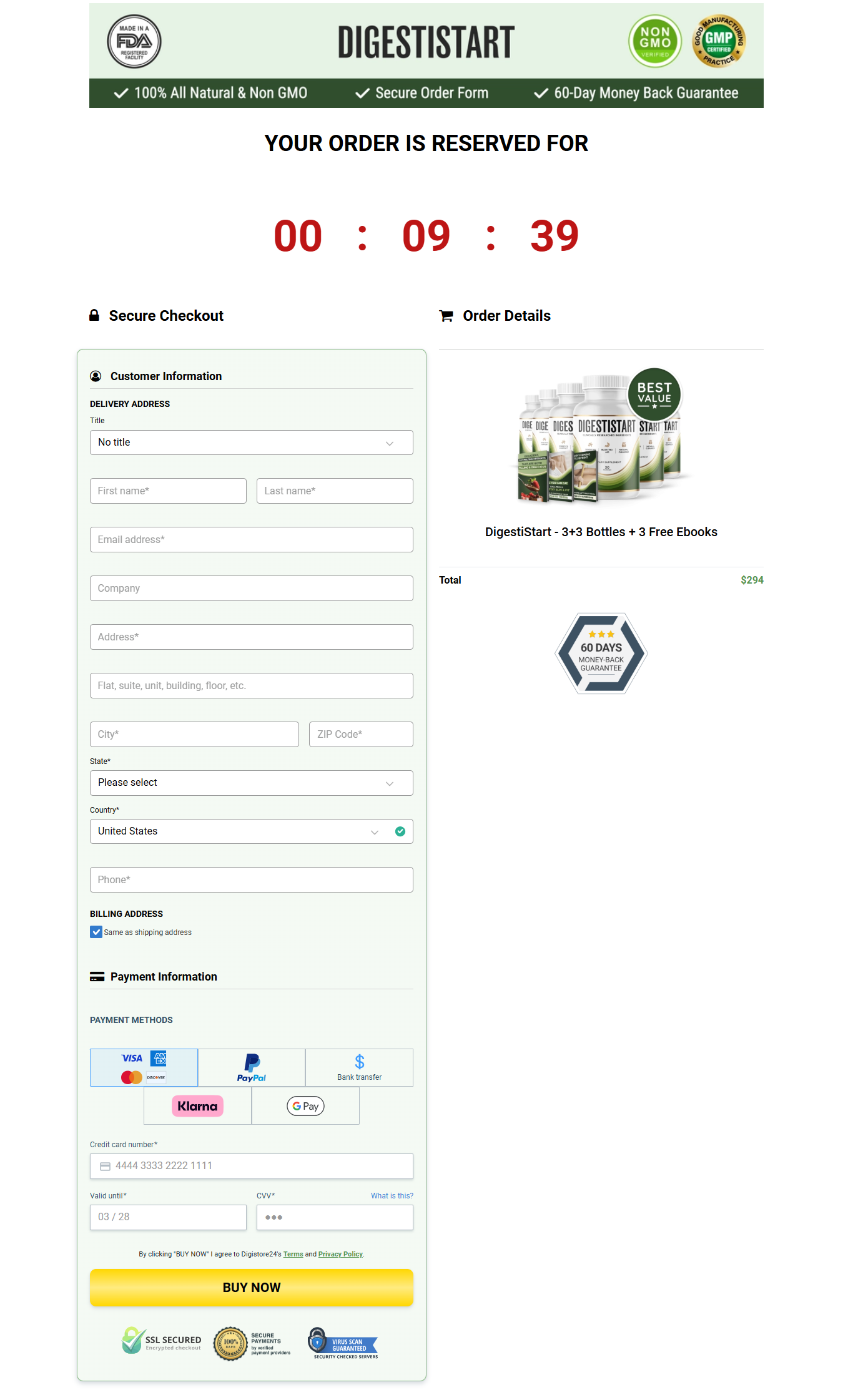Focus the Valid until expiry field
Screen dimensions: 853x1400
[168, 1218]
